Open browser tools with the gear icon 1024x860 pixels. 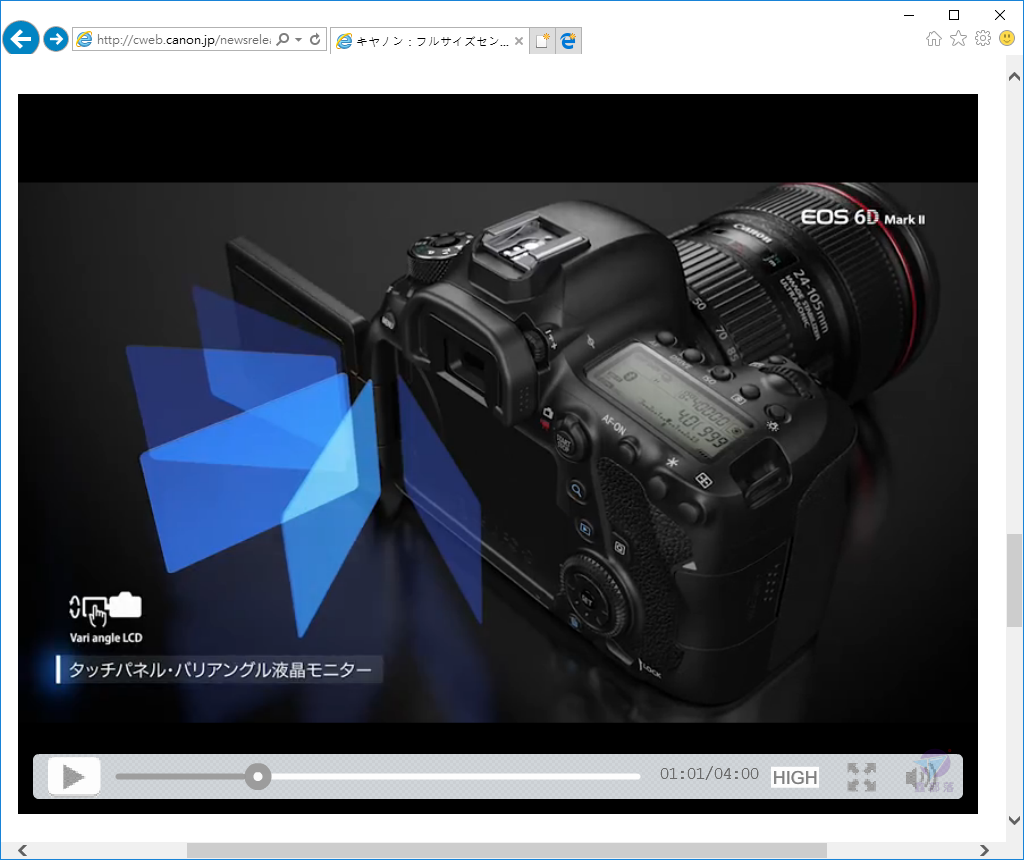(983, 39)
